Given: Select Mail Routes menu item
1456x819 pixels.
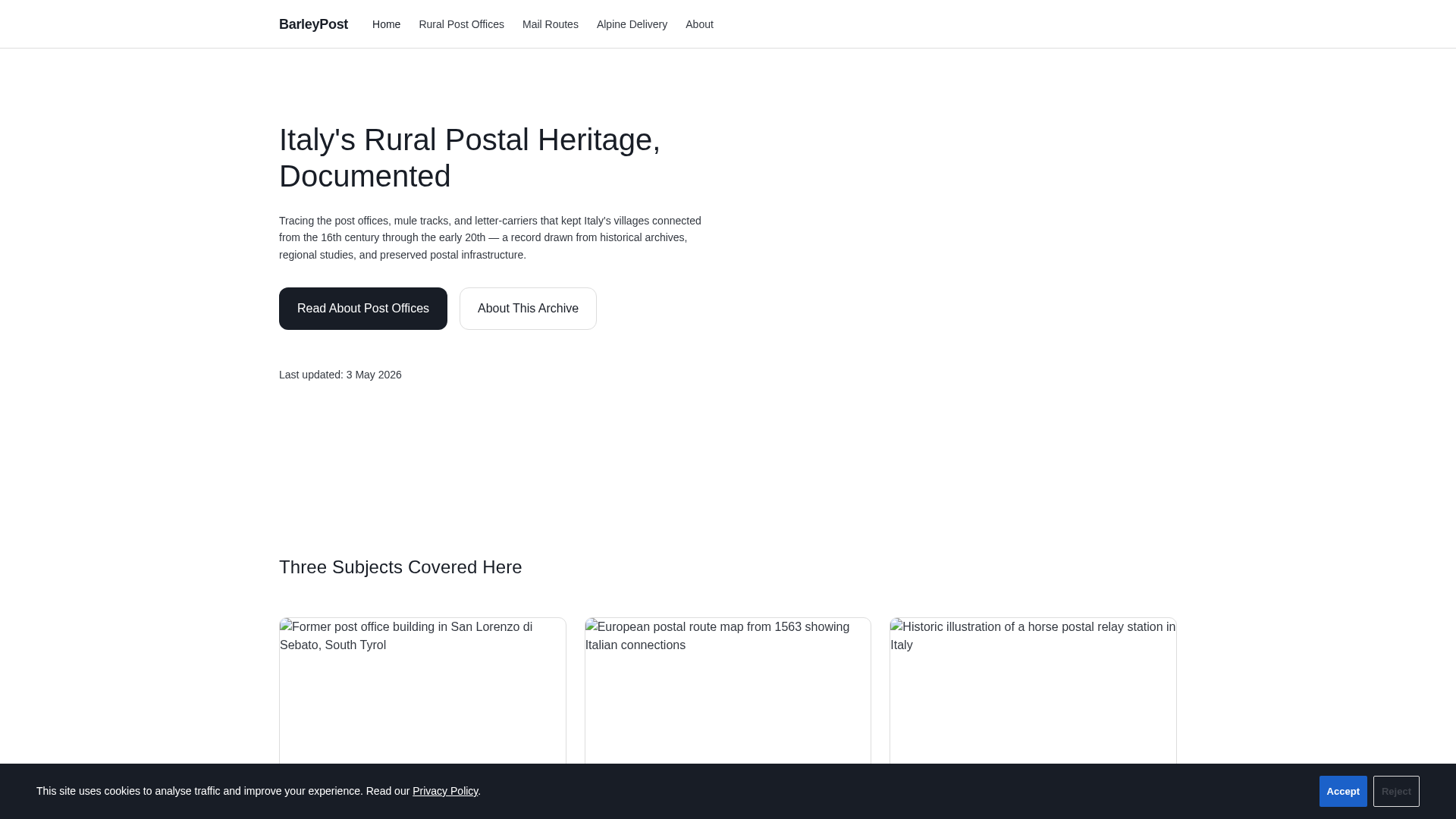Looking at the screenshot, I should [x=550, y=24].
